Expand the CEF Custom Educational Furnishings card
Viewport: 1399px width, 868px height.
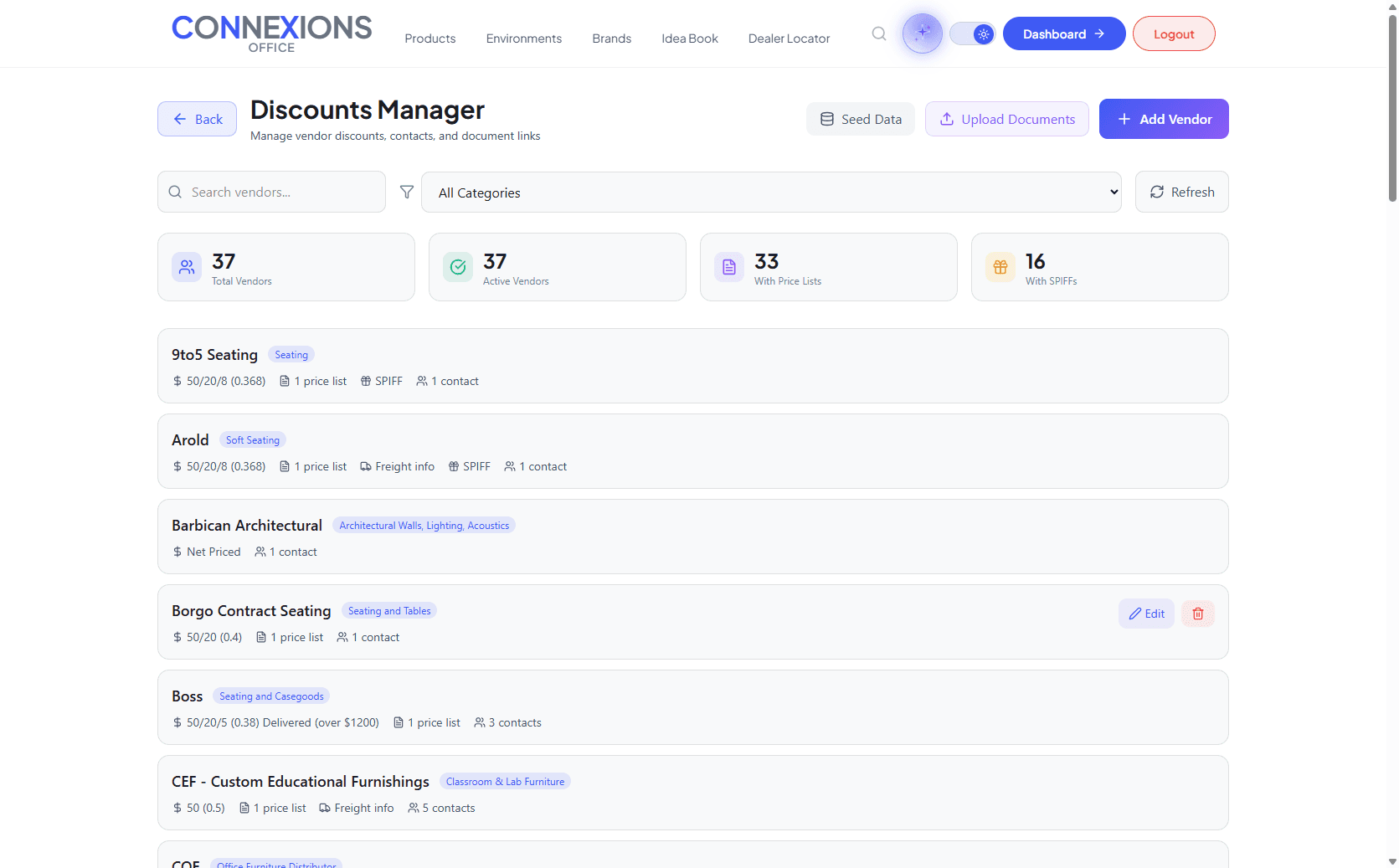click(692, 793)
